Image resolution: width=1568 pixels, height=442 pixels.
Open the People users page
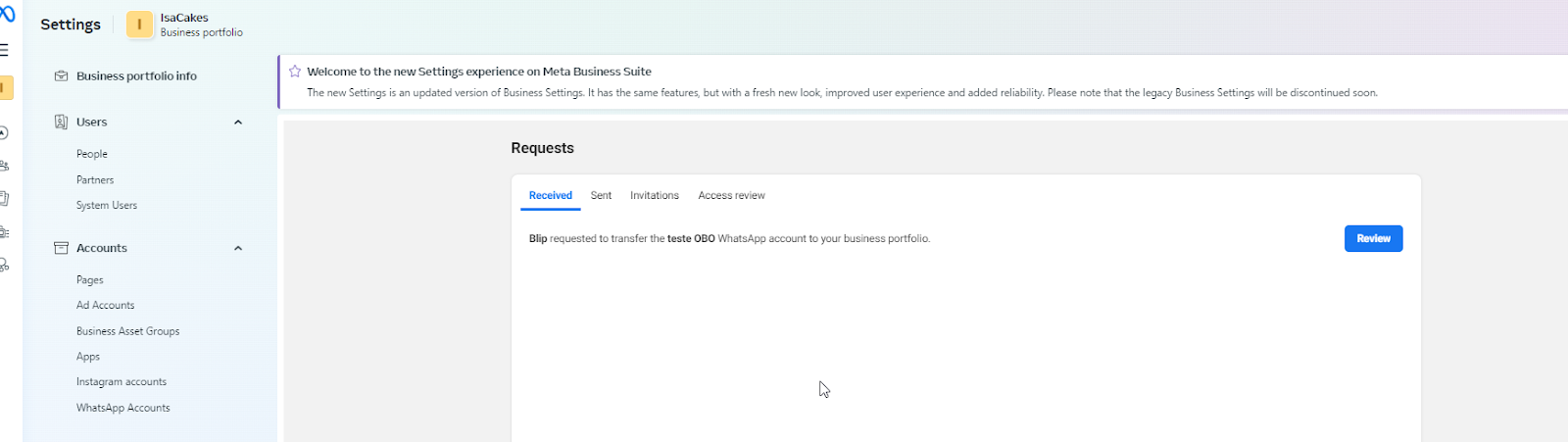(92, 154)
